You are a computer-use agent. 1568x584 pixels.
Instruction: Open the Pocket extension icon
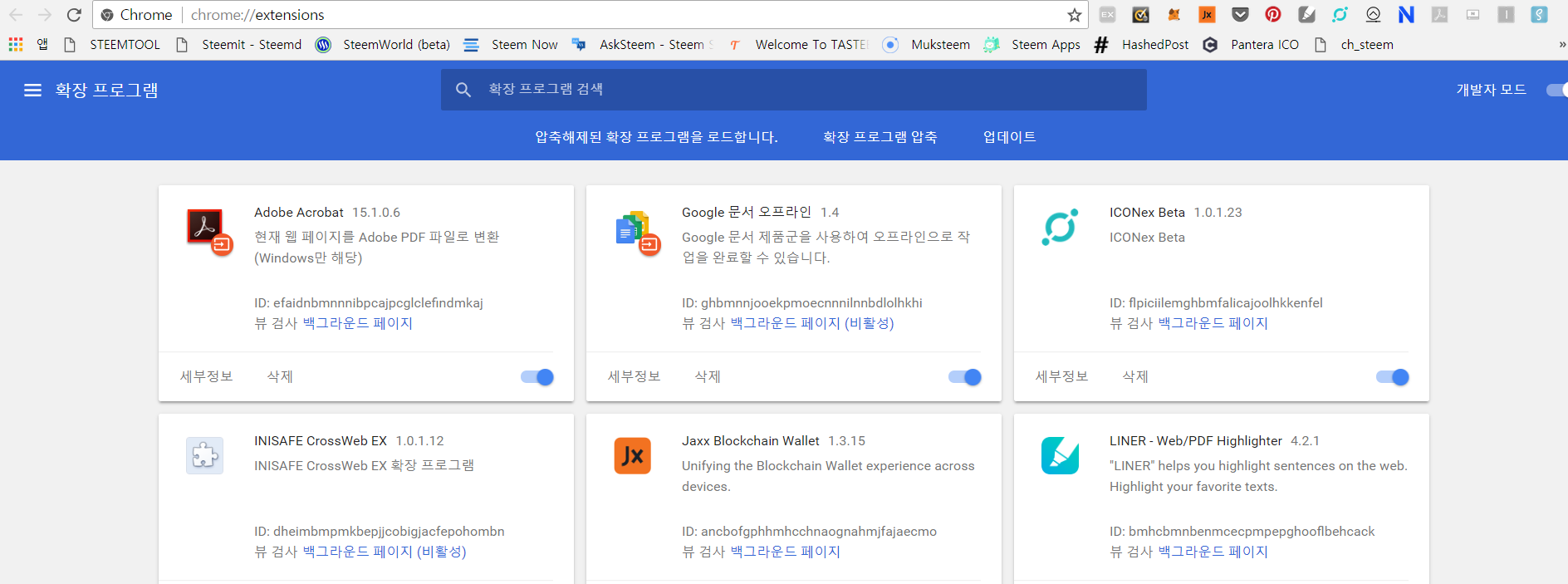click(x=1240, y=15)
